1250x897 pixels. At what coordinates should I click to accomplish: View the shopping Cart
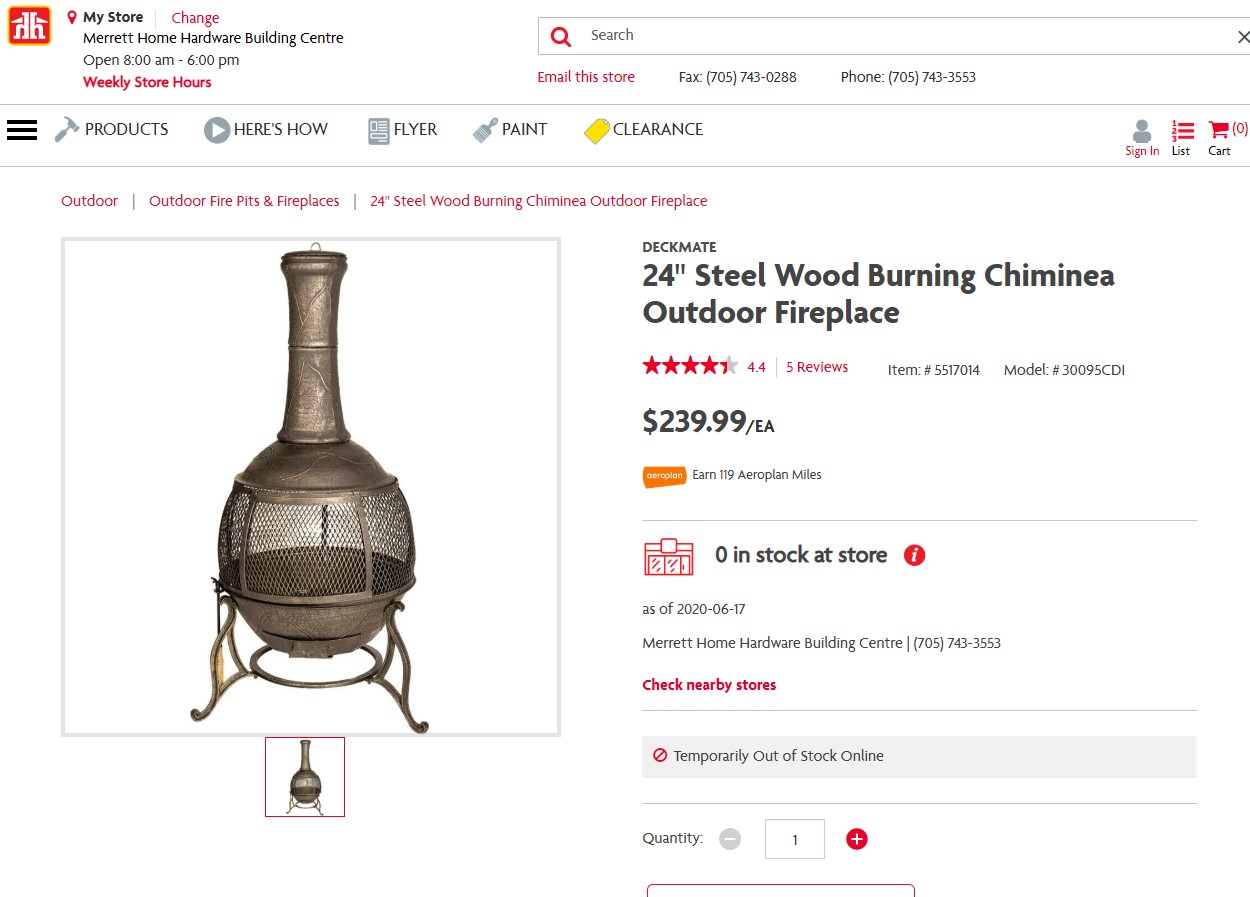tap(1221, 138)
